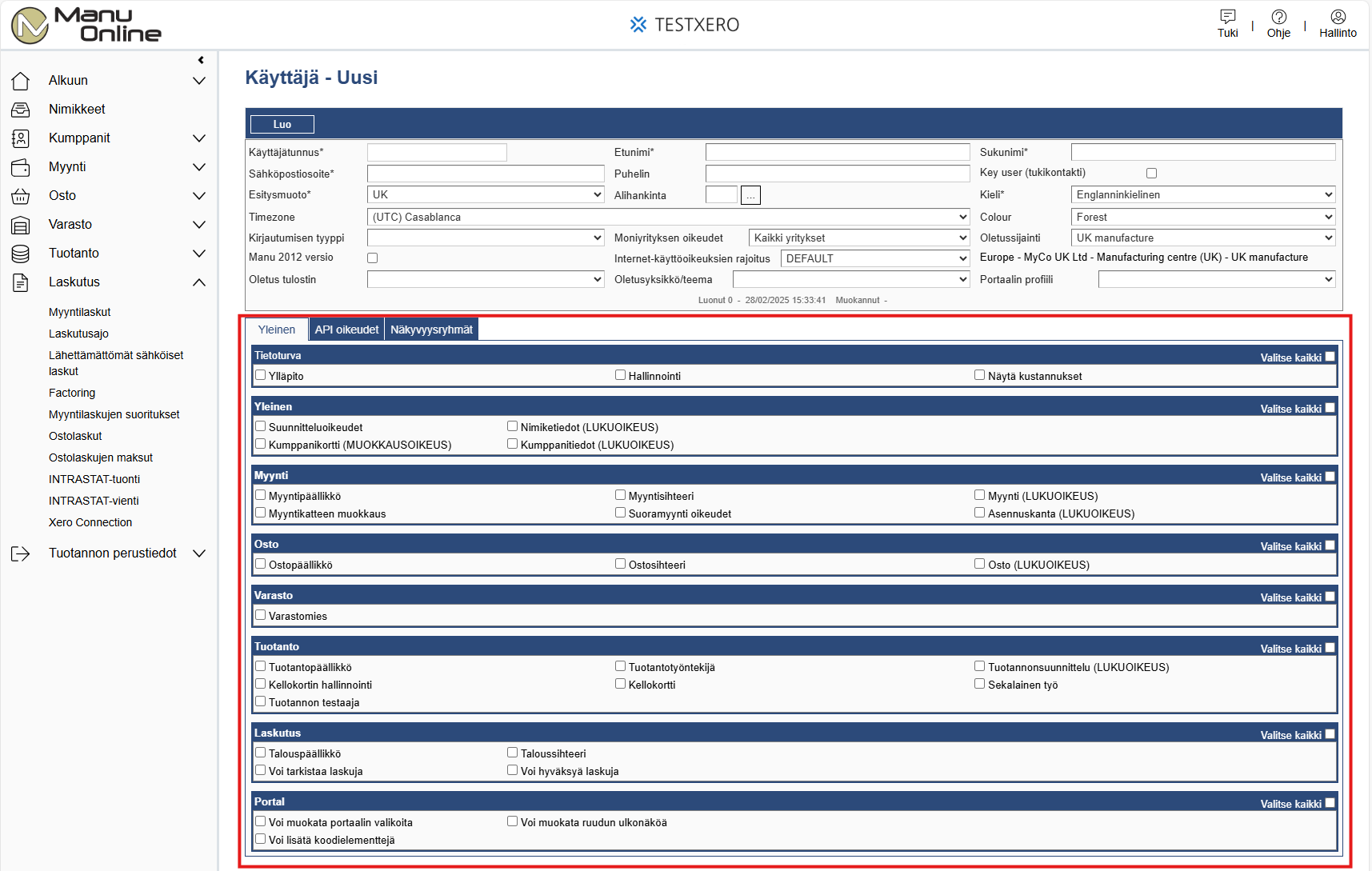Switch to the Näkyvyysryhmät tab

point(431,330)
